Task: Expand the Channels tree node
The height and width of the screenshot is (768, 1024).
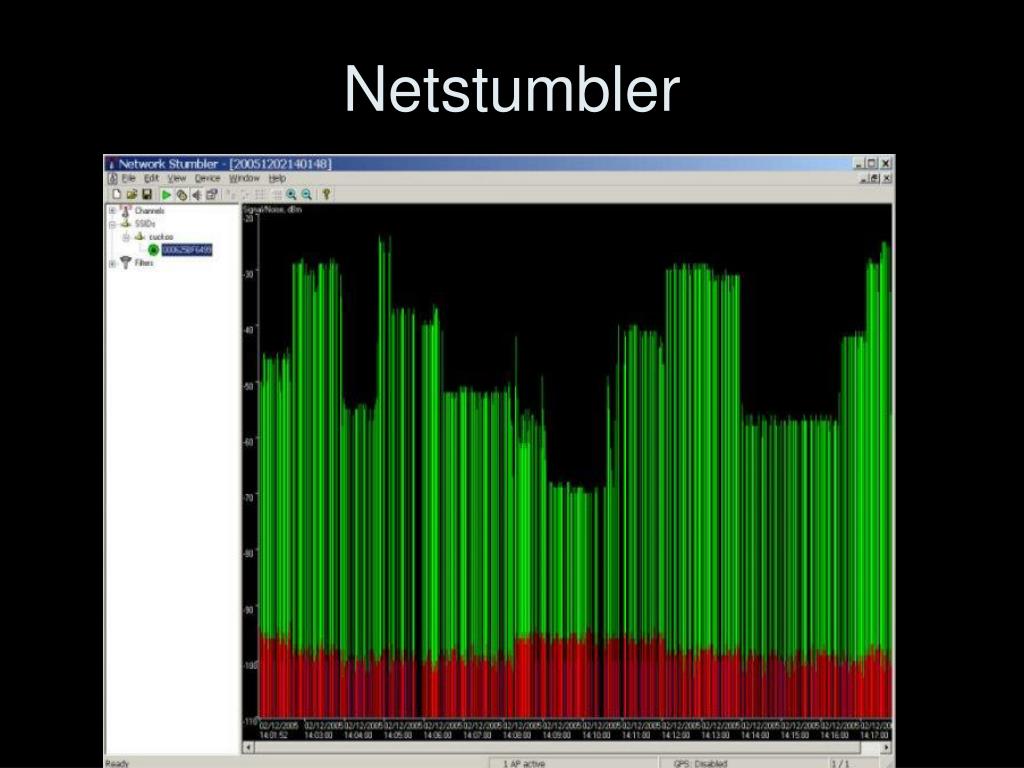Action: click(112, 211)
